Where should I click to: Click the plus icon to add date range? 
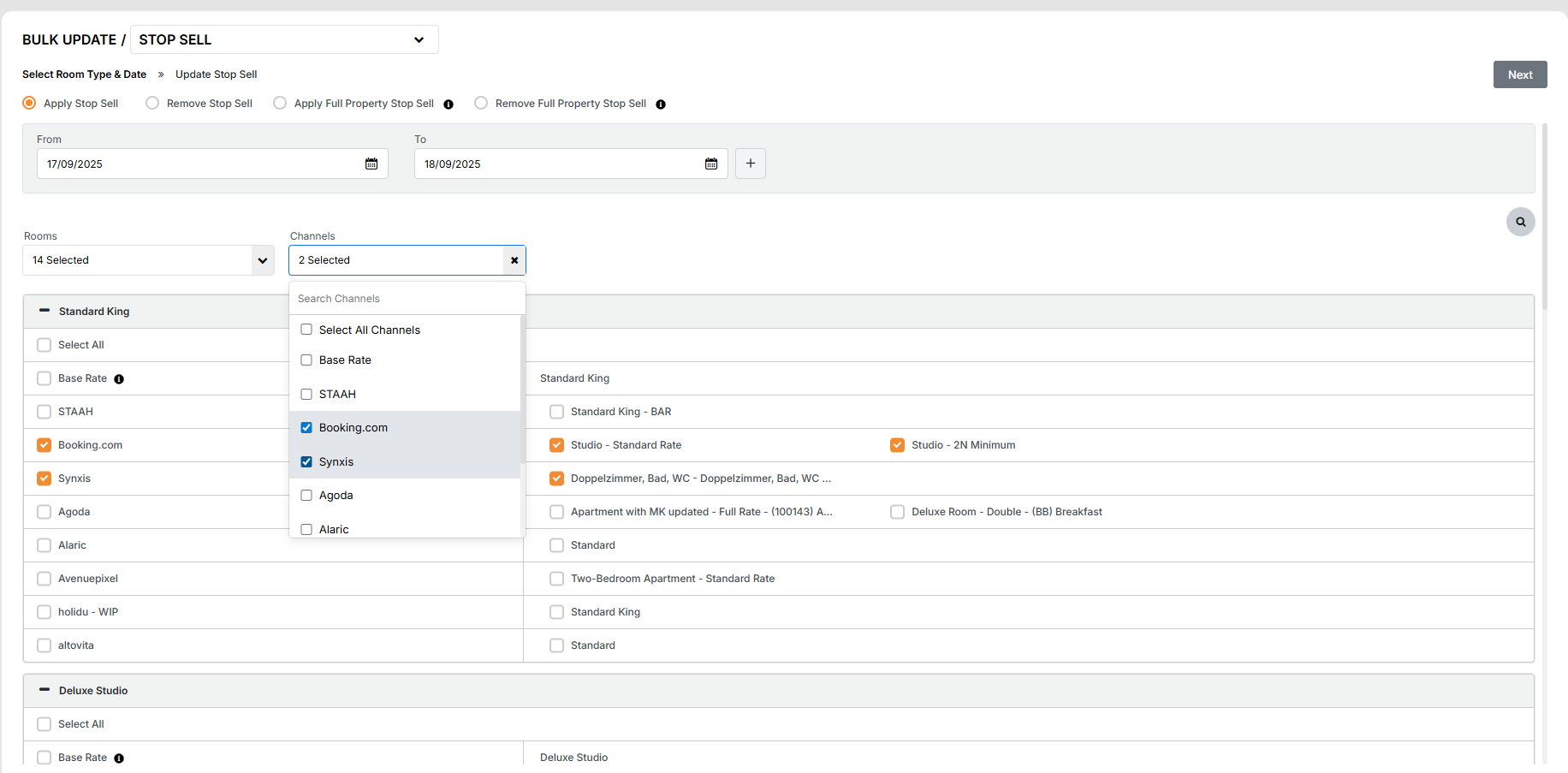click(x=751, y=164)
